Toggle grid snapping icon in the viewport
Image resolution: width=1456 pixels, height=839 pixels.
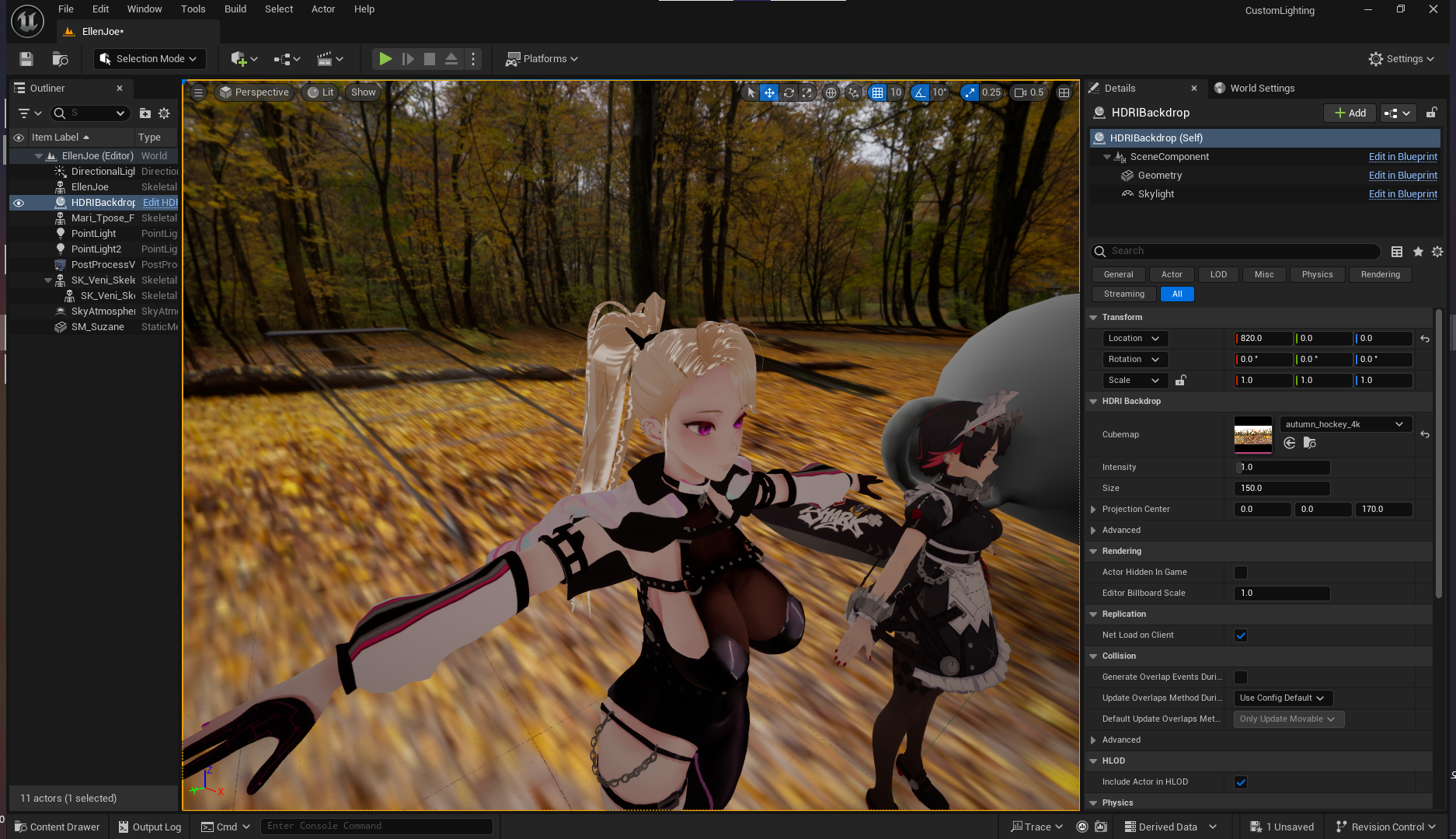pyautogui.click(x=877, y=92)
